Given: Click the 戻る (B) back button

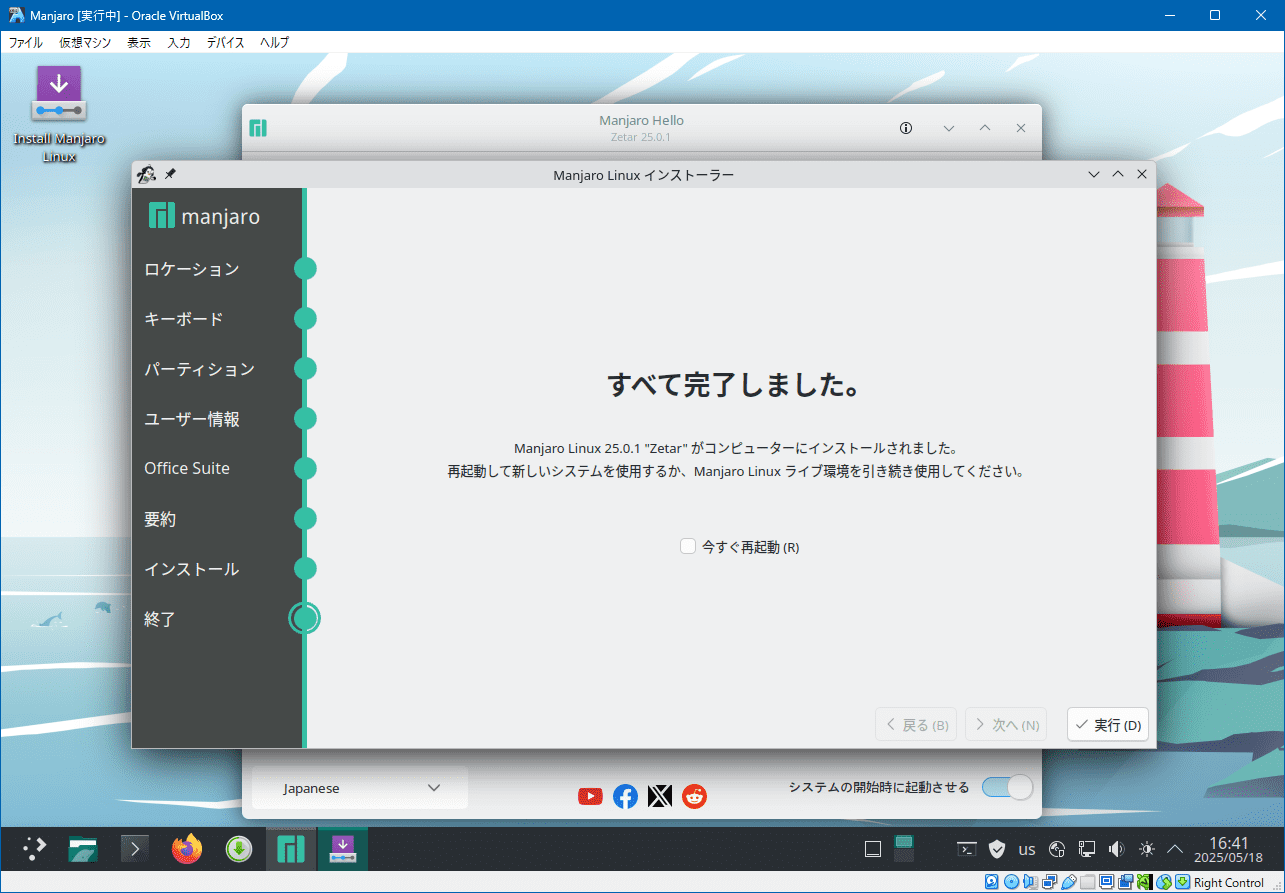Looking at the screenshot, I should [916, 725].
